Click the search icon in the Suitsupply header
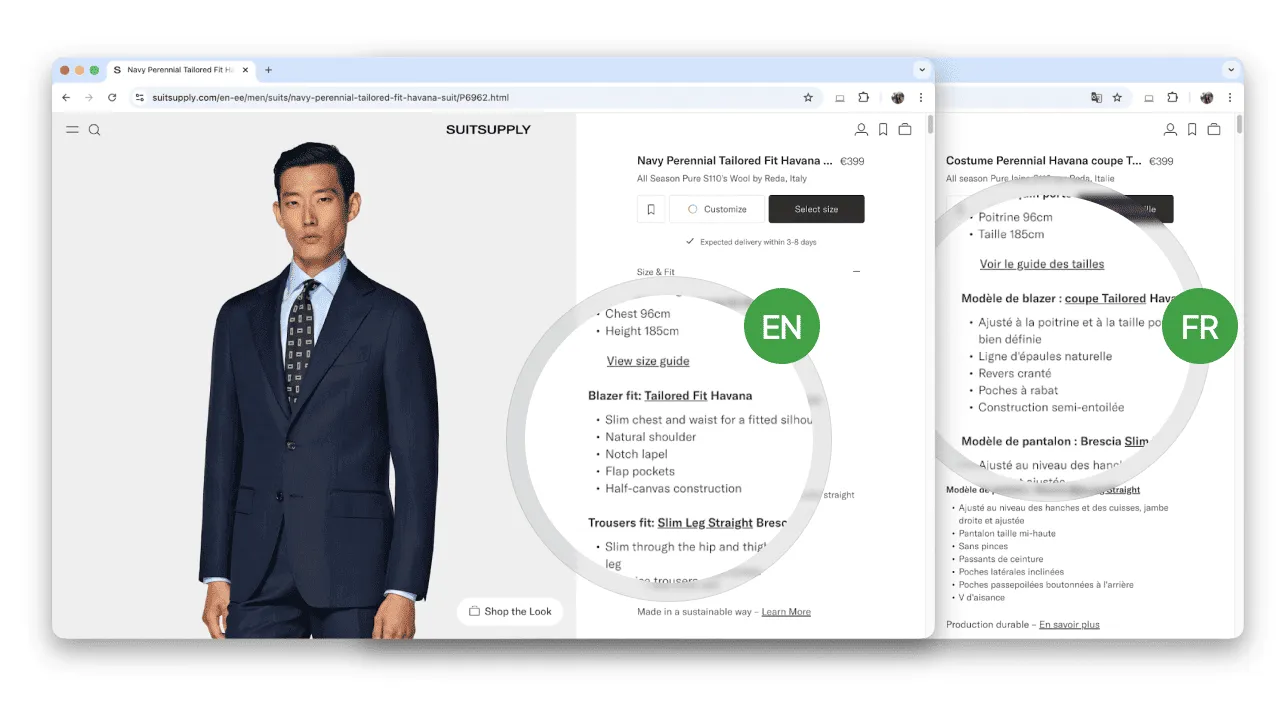 pos(94,129)
